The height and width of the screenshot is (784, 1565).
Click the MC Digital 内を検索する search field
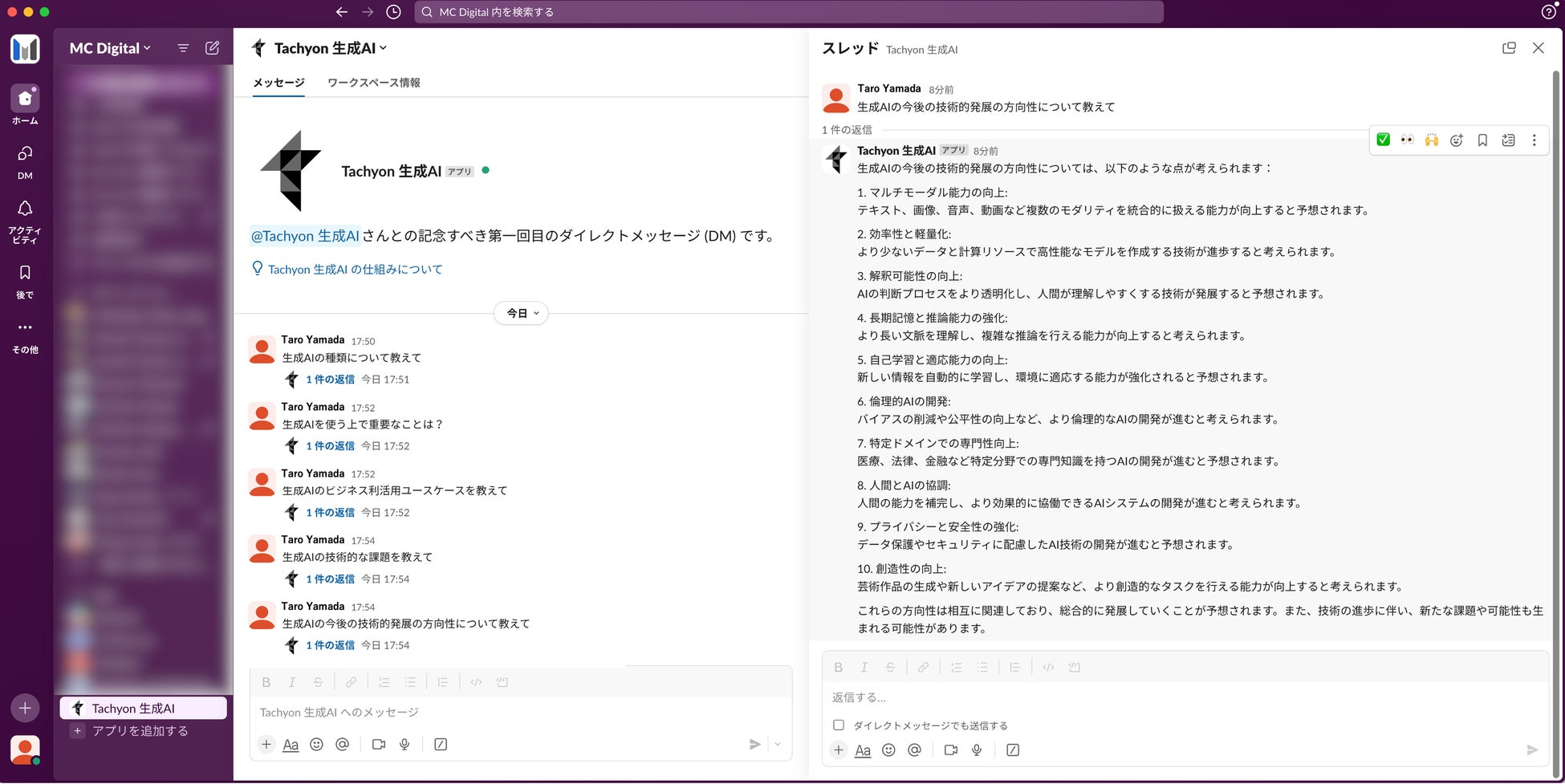tap(789, 12)
